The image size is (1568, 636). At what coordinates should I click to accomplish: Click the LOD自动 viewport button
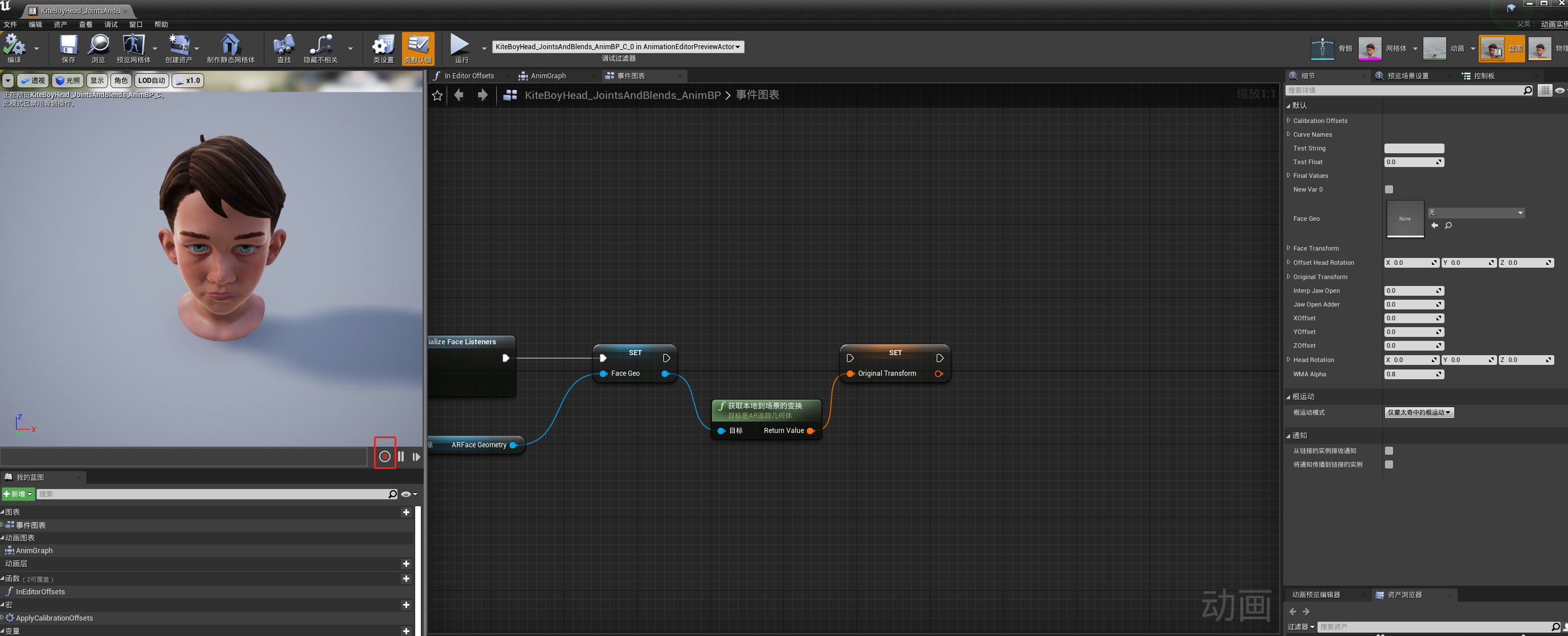click(151, 80)
